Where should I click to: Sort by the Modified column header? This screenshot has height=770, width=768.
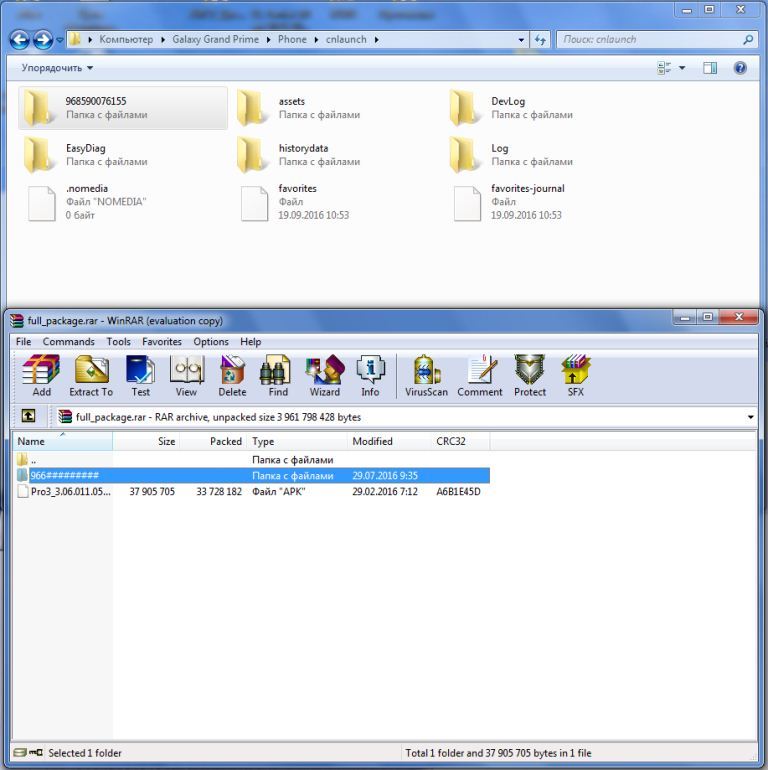(x=390, y=441)
